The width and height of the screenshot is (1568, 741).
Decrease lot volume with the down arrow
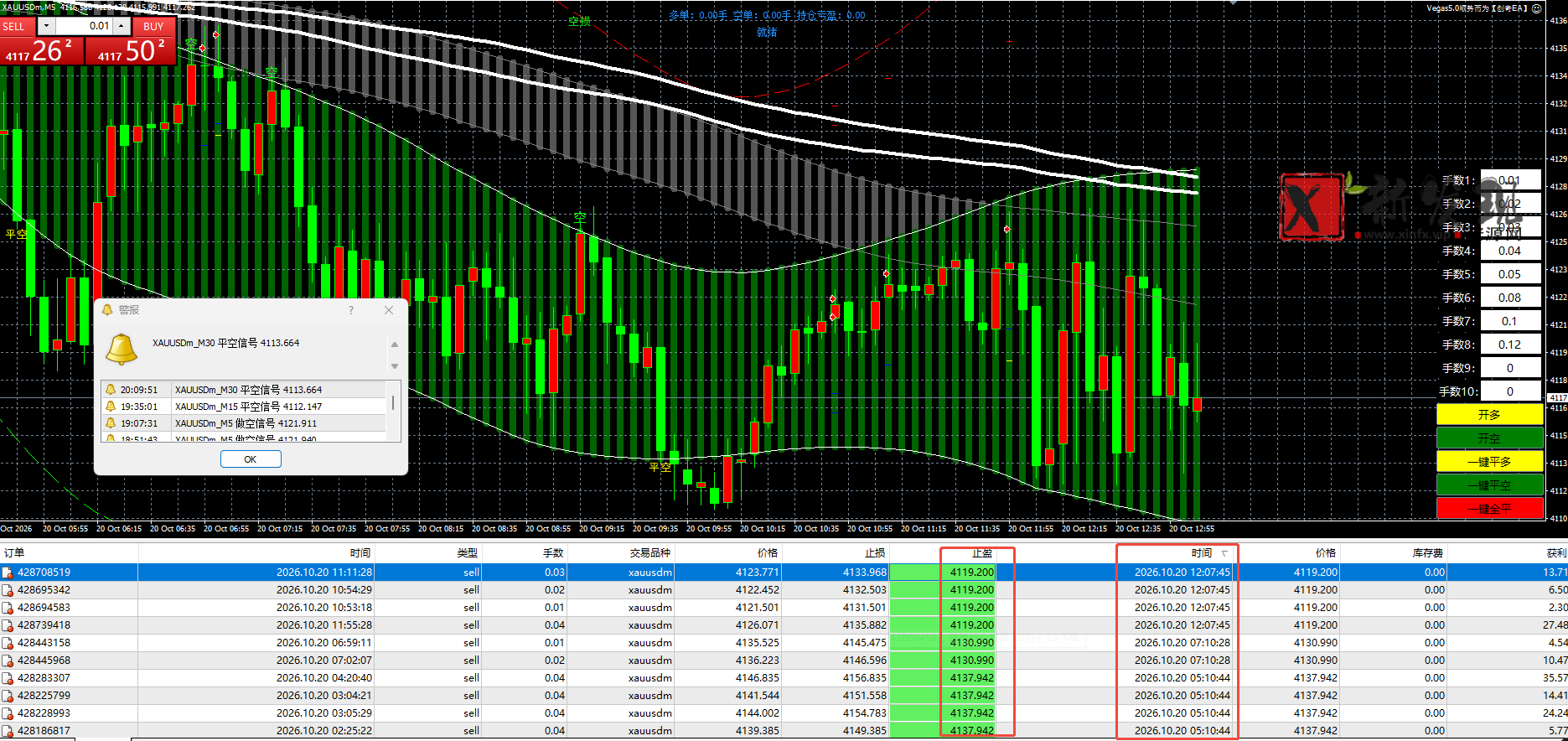click(x=46, y=26)
